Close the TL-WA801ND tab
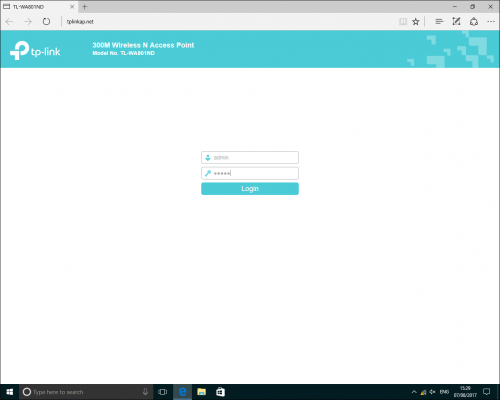 pyautogui.click(x=72, y=6)
